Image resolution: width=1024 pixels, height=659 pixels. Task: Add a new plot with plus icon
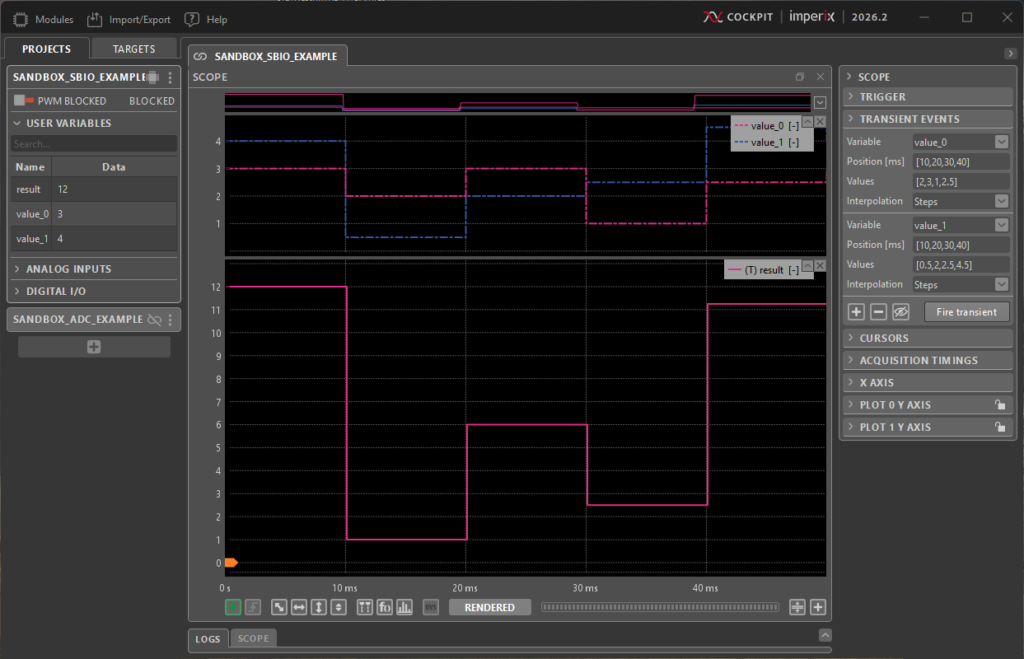(x=818, y=607)
